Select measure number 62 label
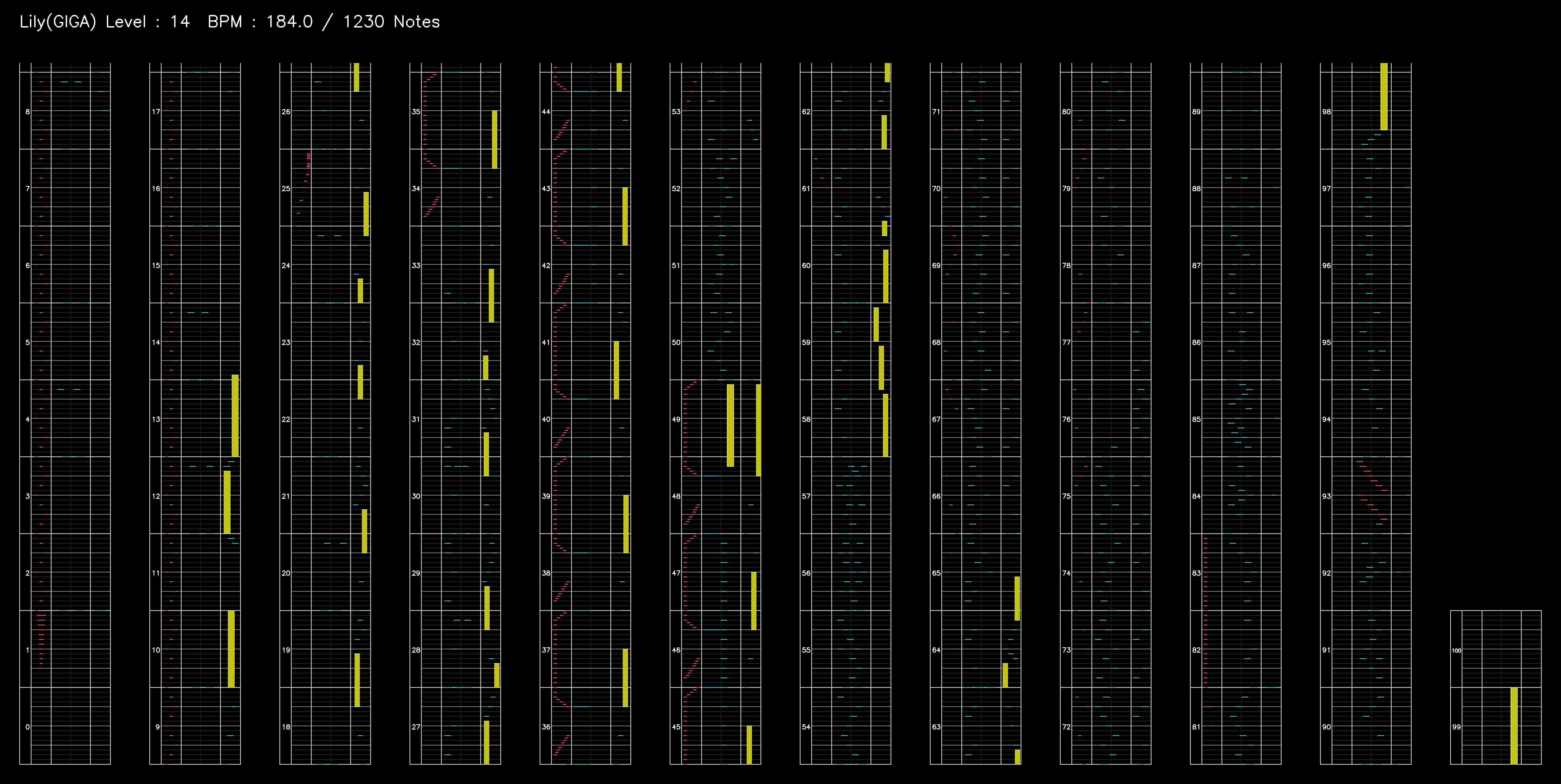Image resolution: width=1561 pixels, height=784 pixels. pyautogui.click(x=806, y=111)
